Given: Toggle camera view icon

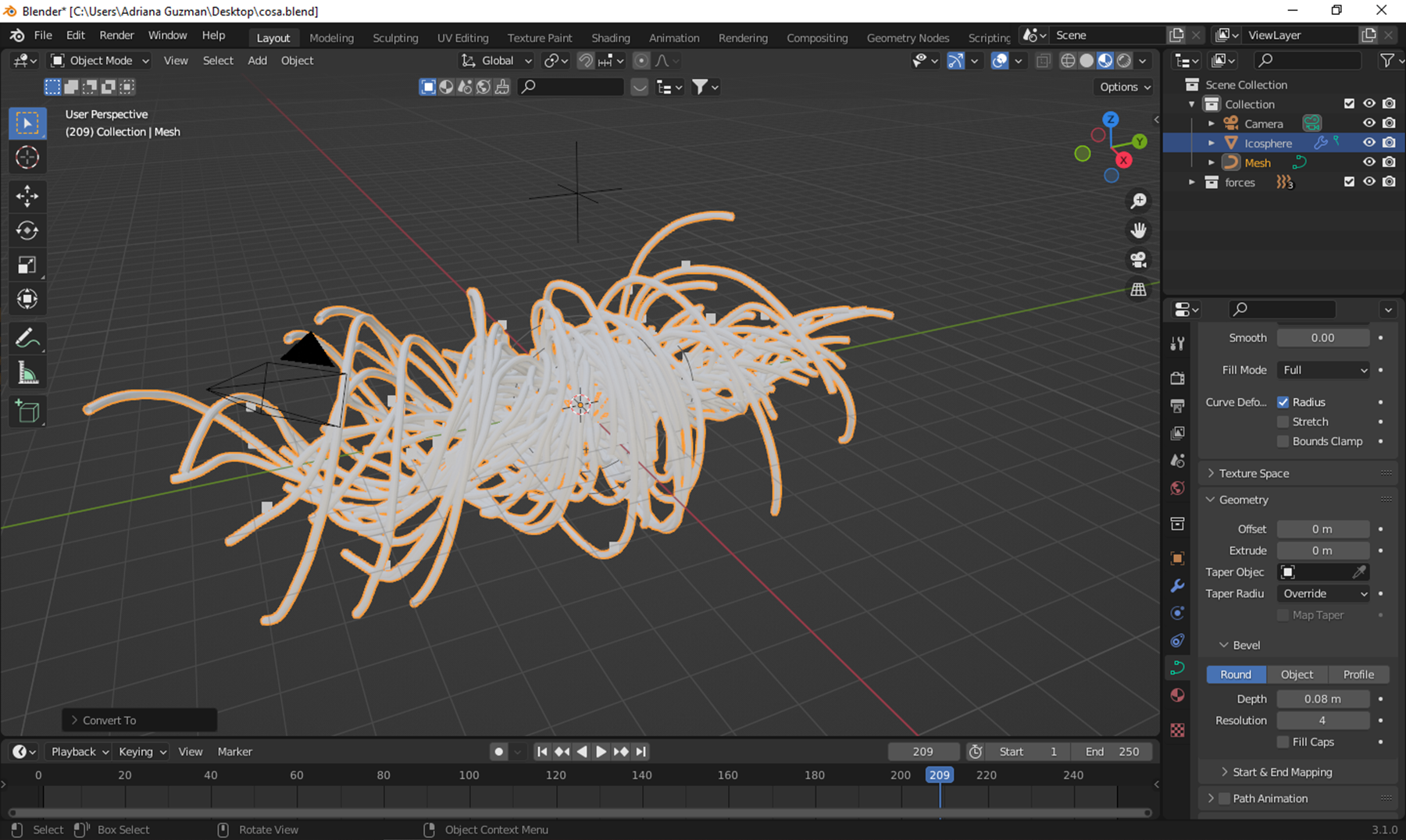Looking at the screenshot, I should [x=1139, y=260].
